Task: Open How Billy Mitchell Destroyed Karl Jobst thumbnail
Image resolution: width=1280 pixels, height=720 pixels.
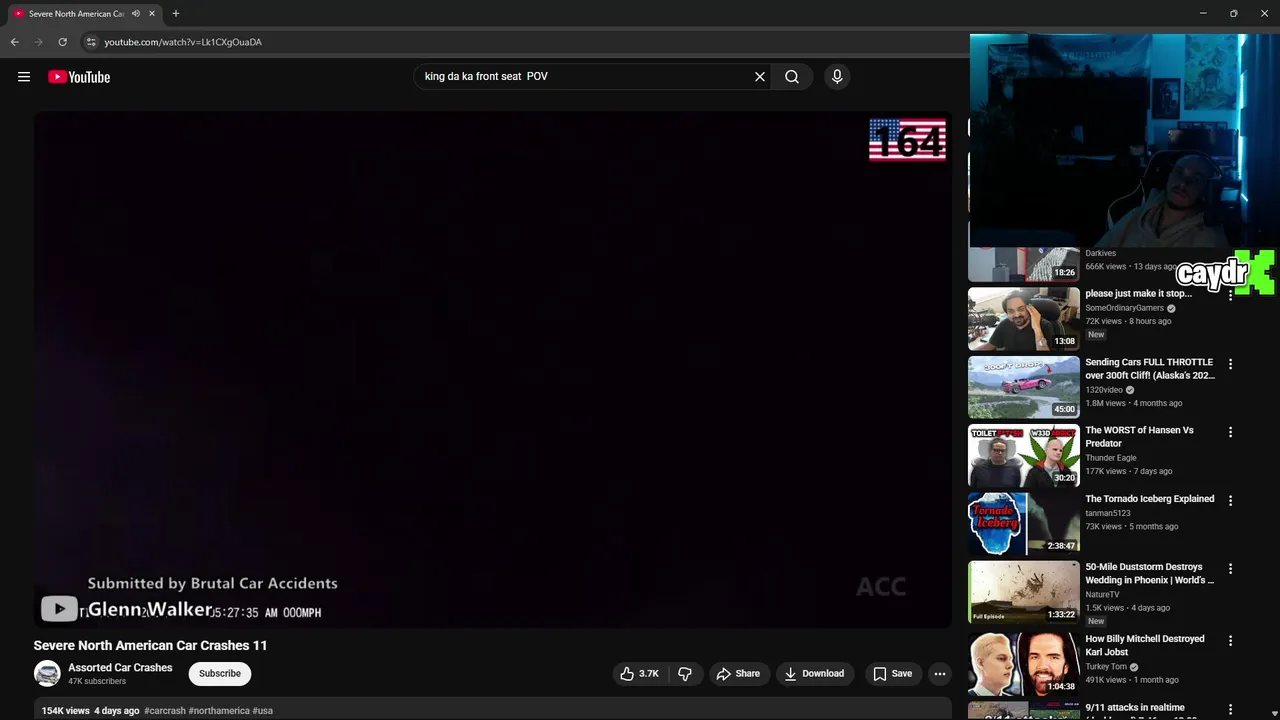Action: pyautogui.click(x=1024, y=664)
